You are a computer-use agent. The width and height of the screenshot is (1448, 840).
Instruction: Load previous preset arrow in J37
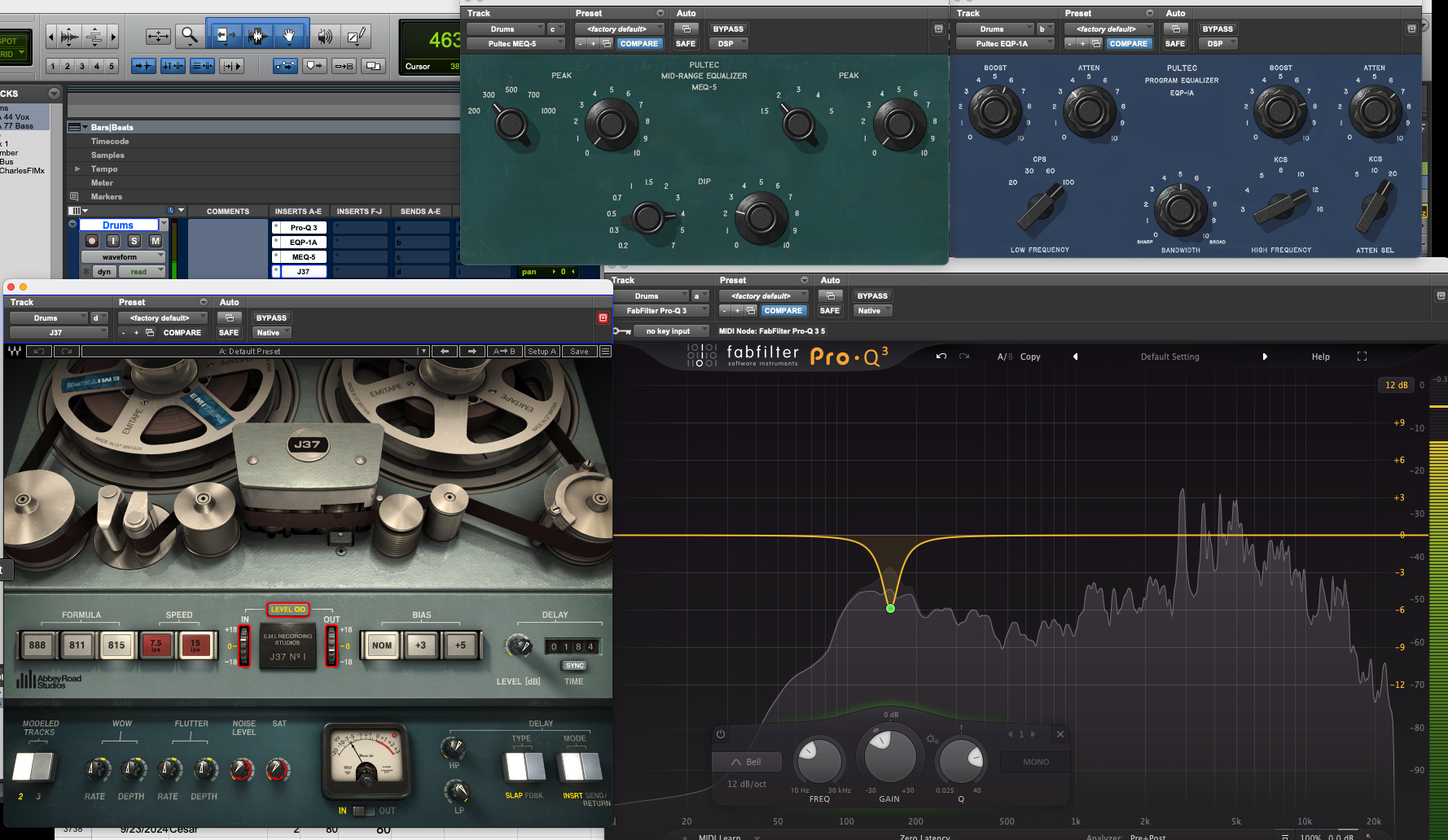pyautogui.click(x=444, y=352)
